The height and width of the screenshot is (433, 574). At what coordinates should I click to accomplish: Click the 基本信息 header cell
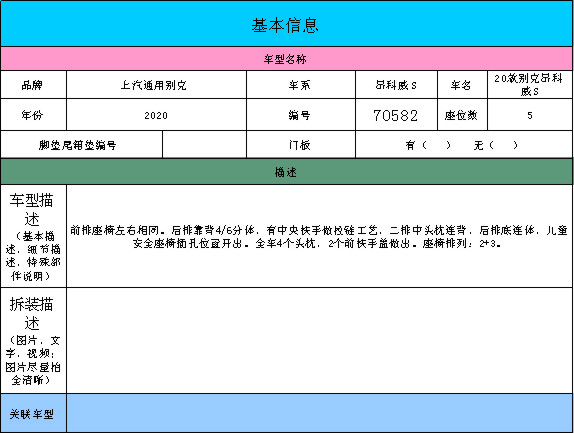point(287,24)
